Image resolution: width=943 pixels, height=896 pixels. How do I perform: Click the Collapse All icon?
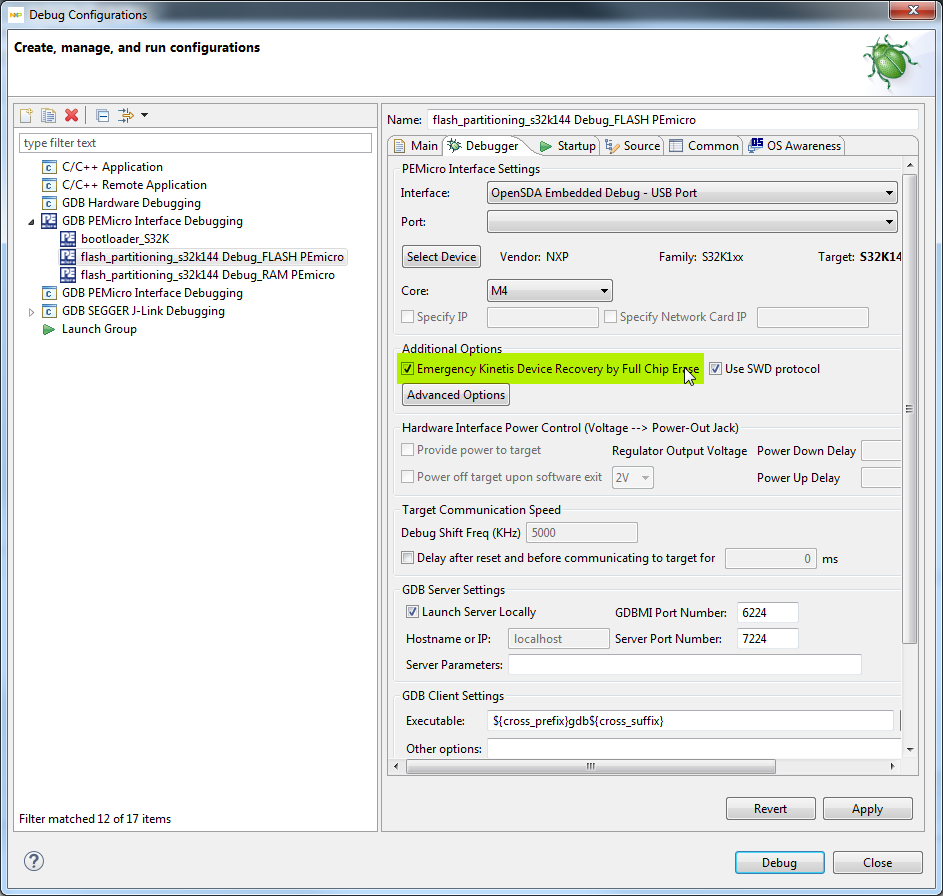coord(103,115)
